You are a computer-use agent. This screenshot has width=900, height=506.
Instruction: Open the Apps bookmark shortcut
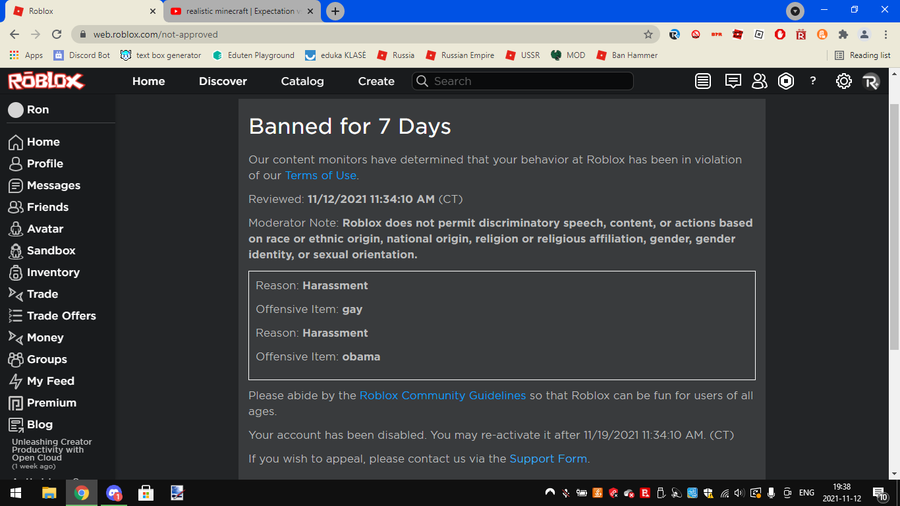pyautogui.click(x=26, y=55)
